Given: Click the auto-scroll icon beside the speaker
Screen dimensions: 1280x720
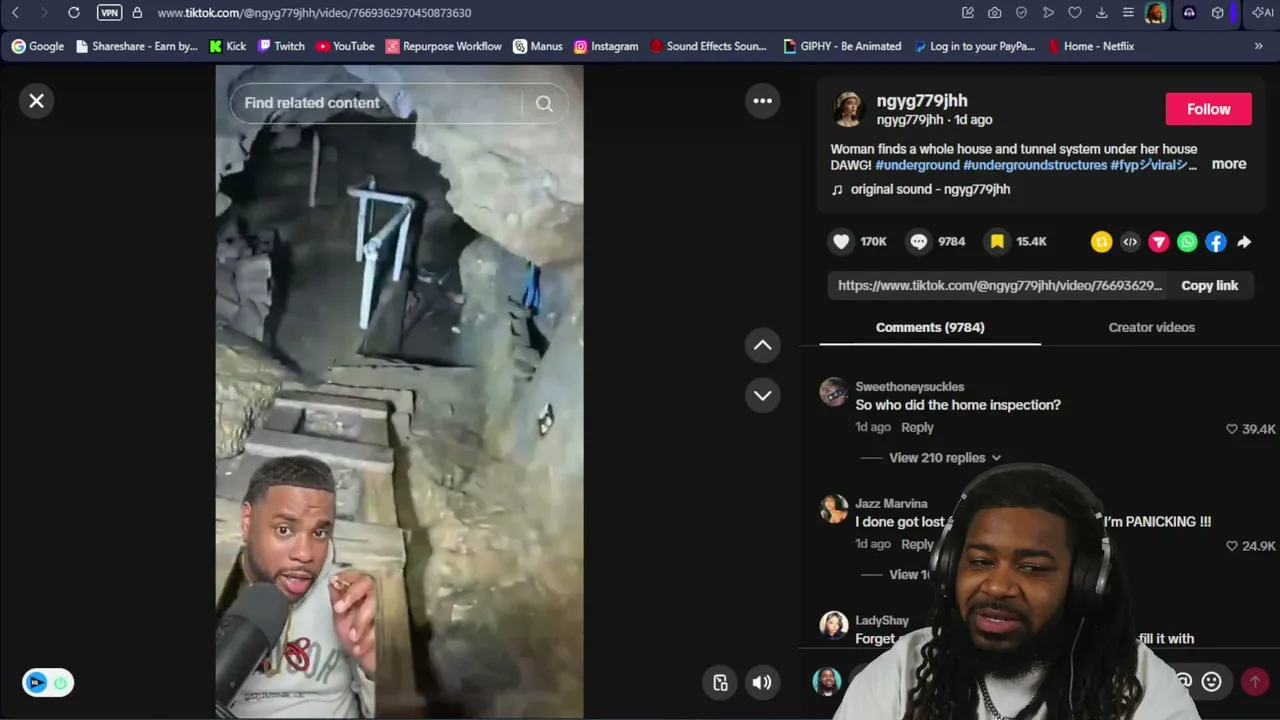Looking at the screenshot, I should [720, 682].
